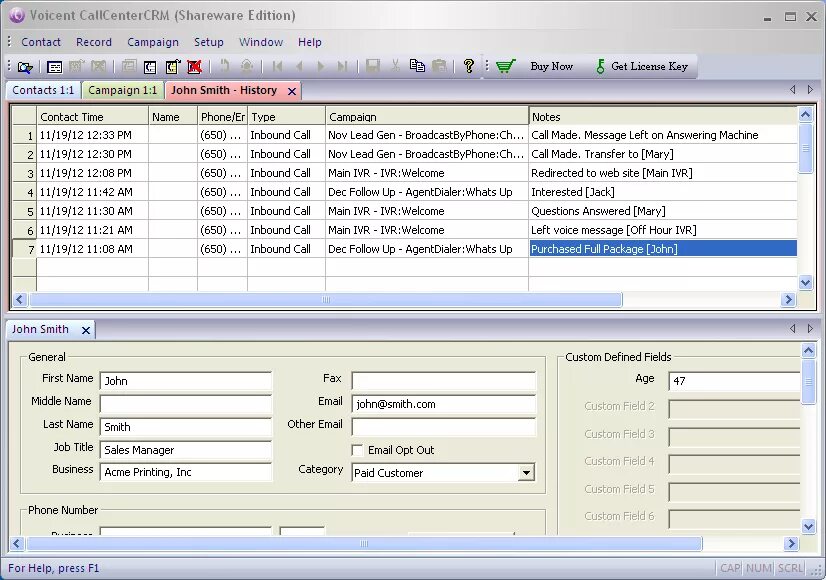Click the Type column header

pos(286,116)
